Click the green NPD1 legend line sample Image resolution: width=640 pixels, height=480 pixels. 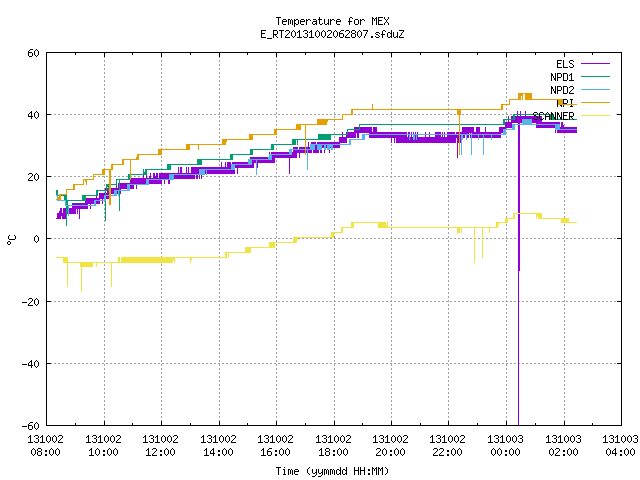point(595,76)
